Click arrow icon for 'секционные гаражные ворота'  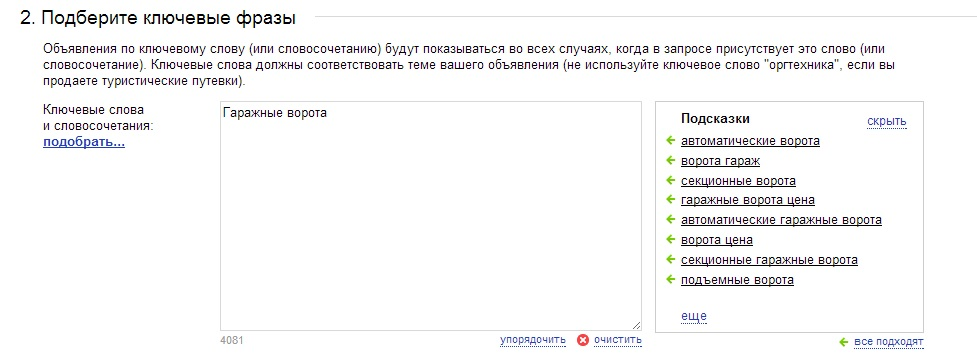pyautogui.click(x=670, y=259)
